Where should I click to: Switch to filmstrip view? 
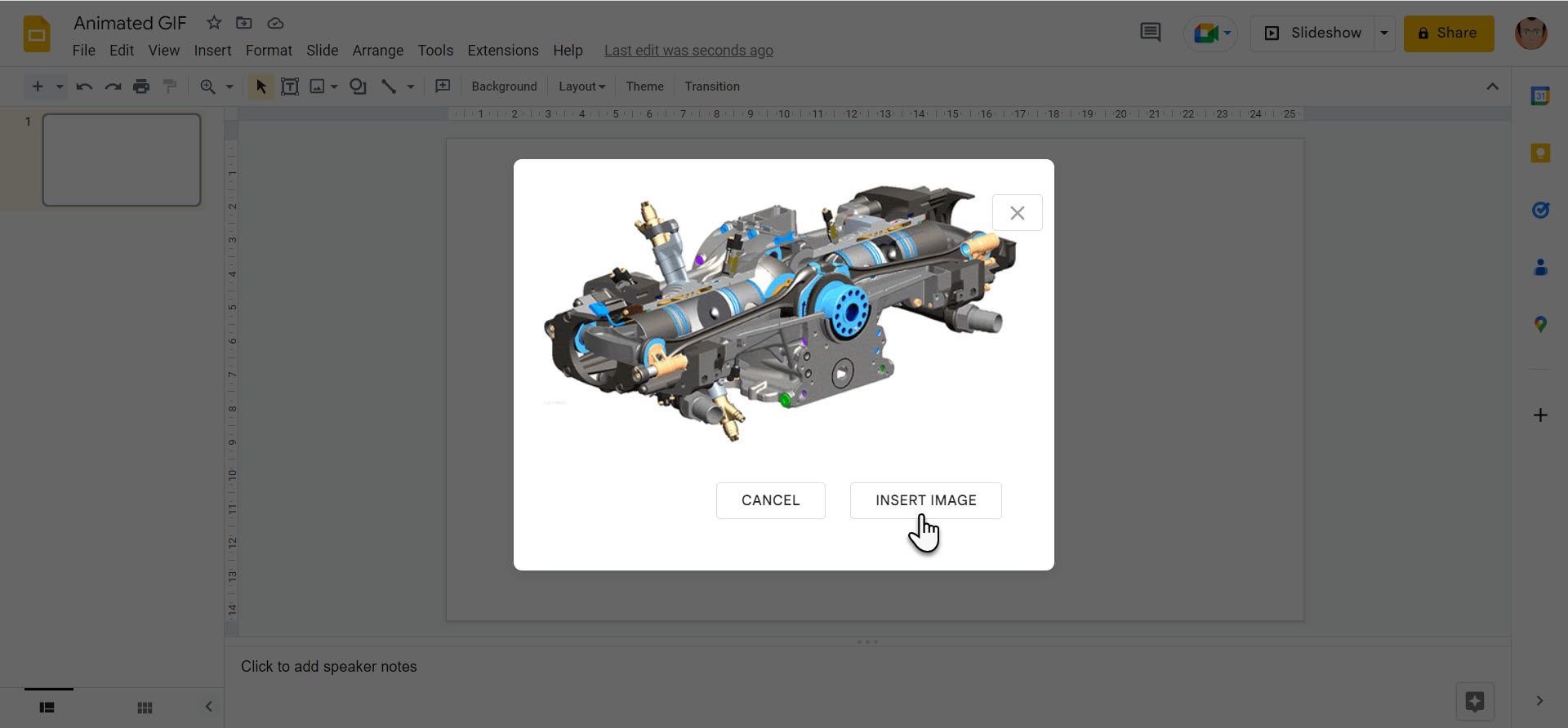point(47,708)
